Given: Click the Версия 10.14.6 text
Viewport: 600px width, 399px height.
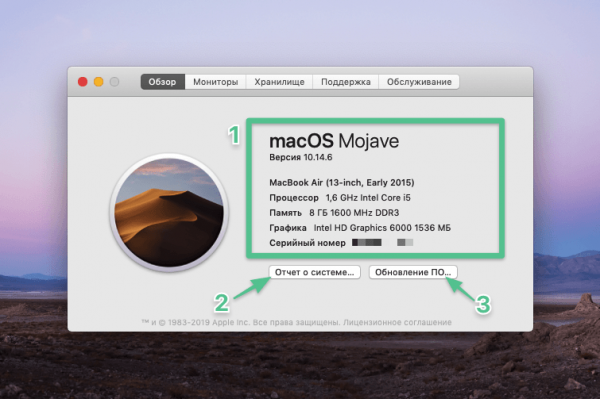Looking at the screenshot, I should click(301, 157).
